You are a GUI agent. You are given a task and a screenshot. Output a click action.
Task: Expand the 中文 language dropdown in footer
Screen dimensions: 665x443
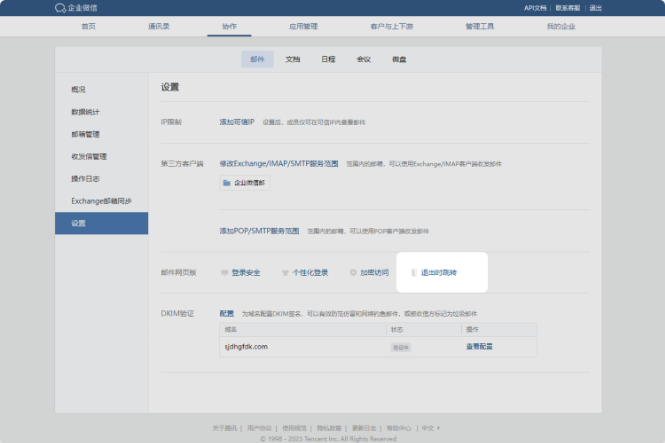pyautogui.click(x=428, y=427)
